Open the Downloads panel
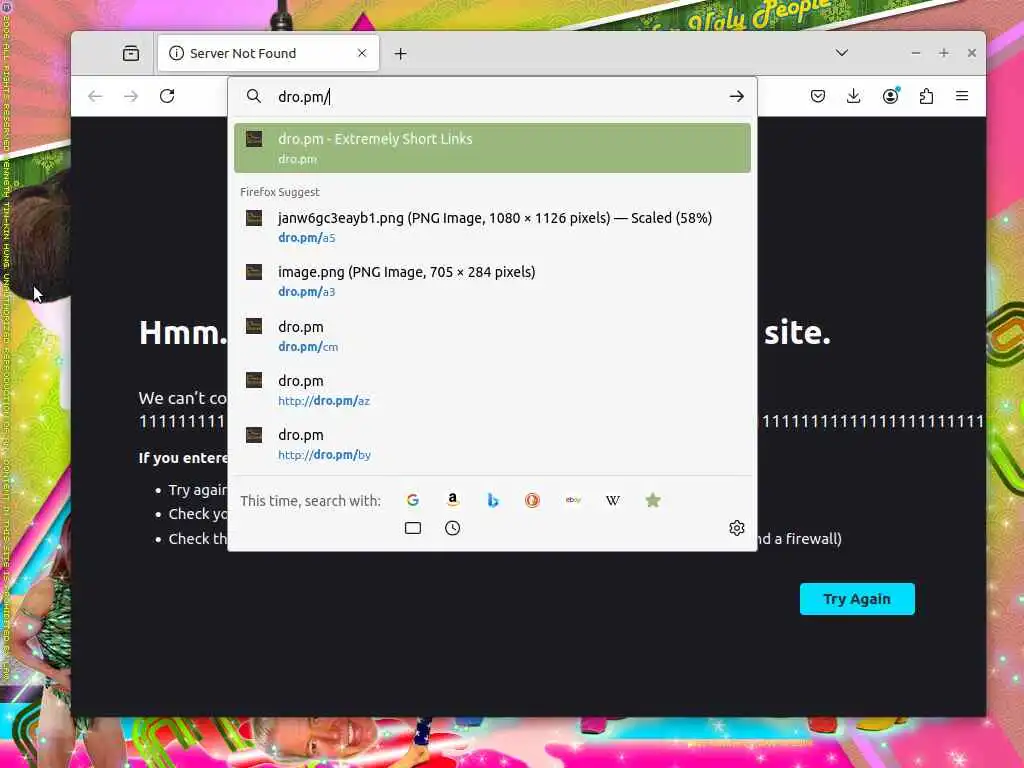1024x768 pixels. (x=854, y=97)
